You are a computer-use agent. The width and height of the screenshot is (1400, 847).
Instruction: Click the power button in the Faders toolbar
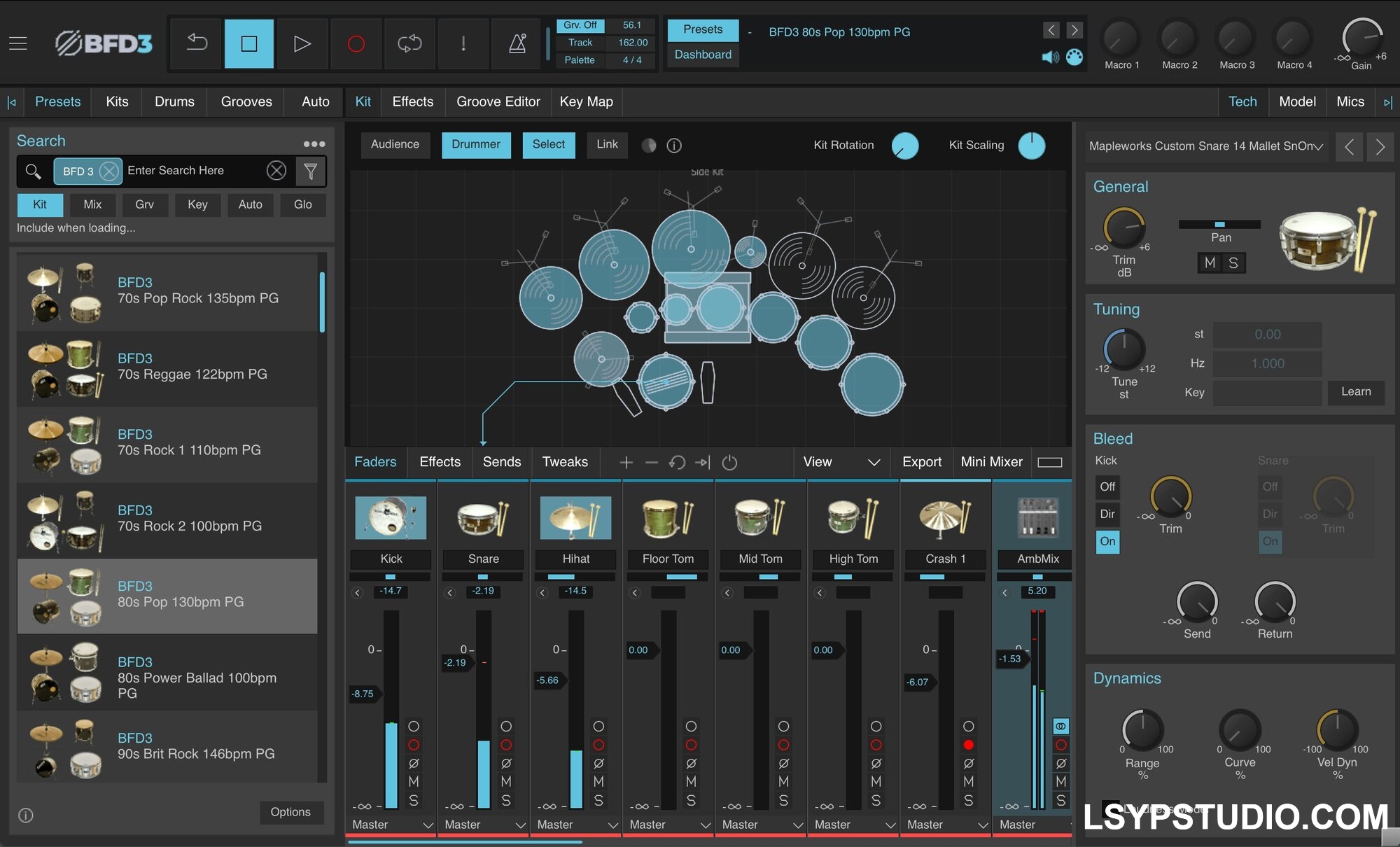[730, 462]
